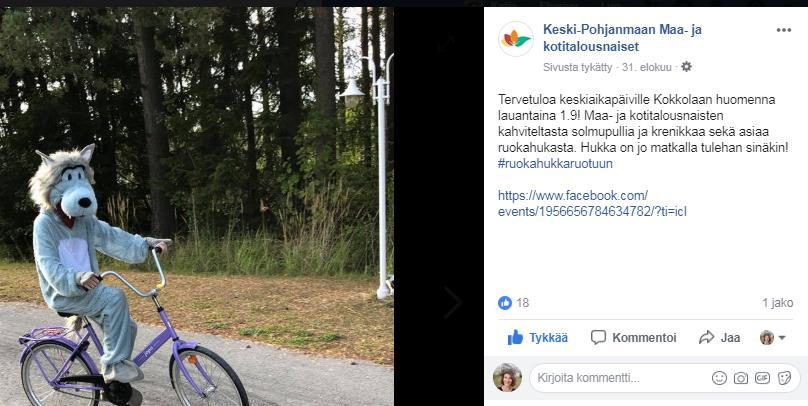Open Keski-Pohjanmaan Maa- ja kotitalousnaiset page

tap(622, 38)
